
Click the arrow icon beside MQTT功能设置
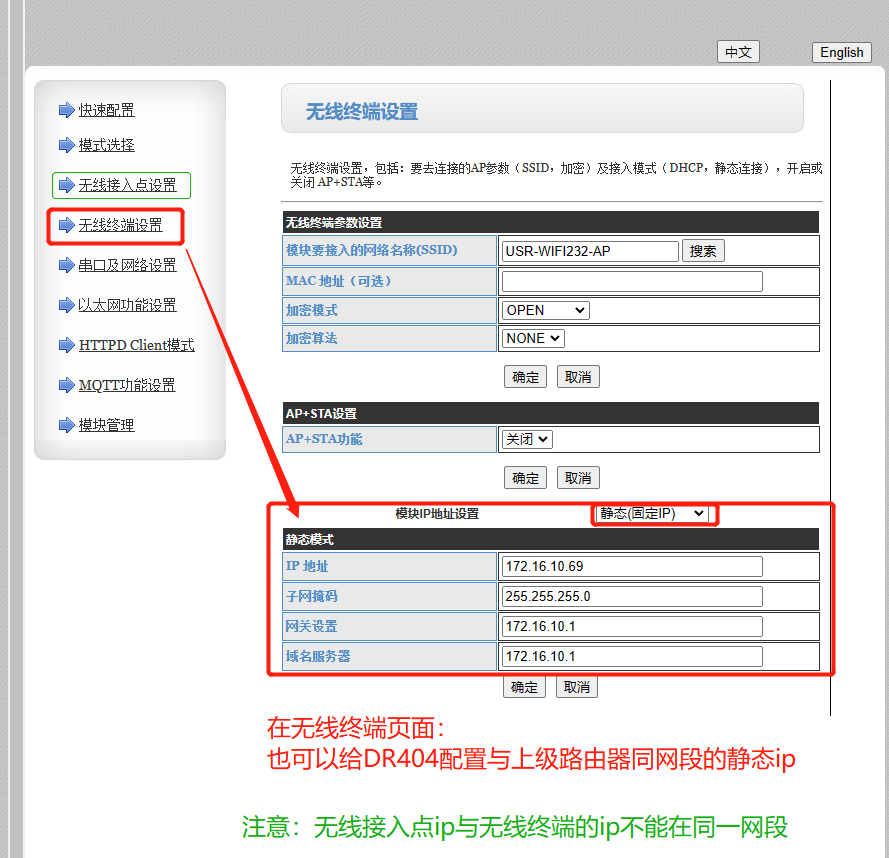[67, 385]
